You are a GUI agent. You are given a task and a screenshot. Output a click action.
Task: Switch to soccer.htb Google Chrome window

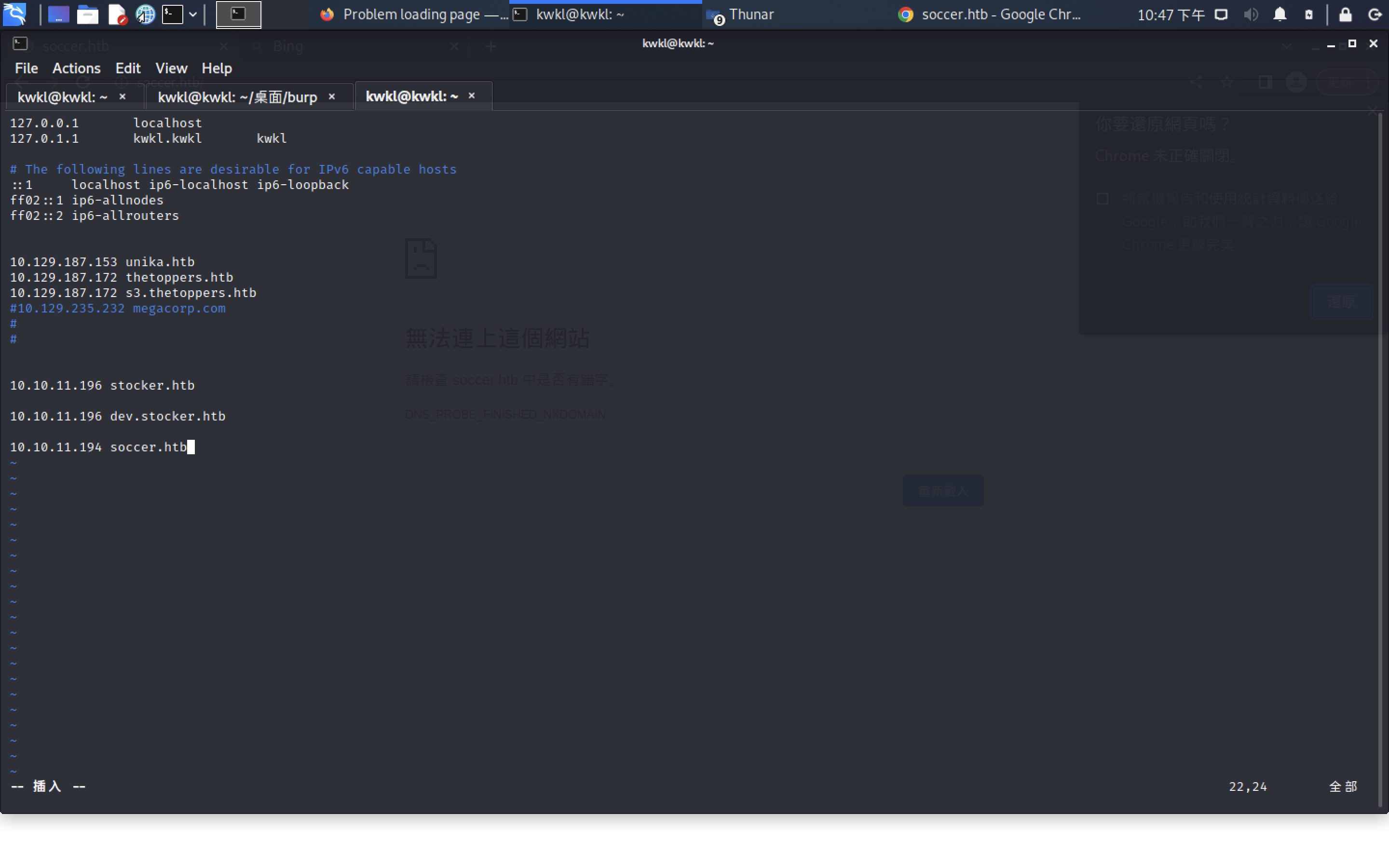(990, 14)
